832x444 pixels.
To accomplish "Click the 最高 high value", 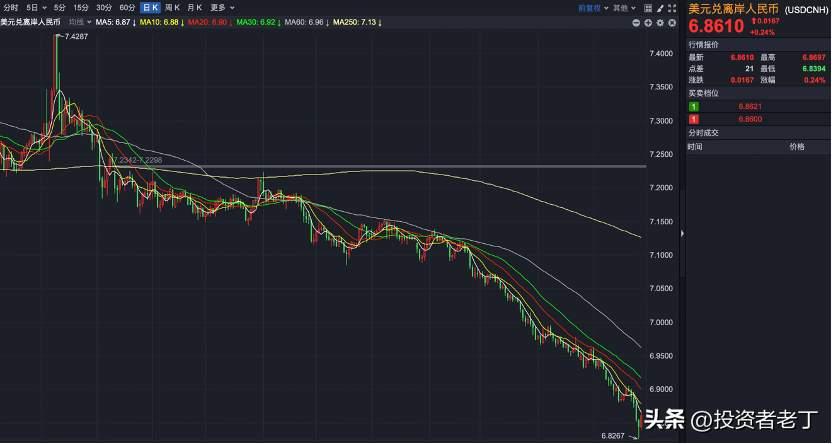I will (815, 57).
